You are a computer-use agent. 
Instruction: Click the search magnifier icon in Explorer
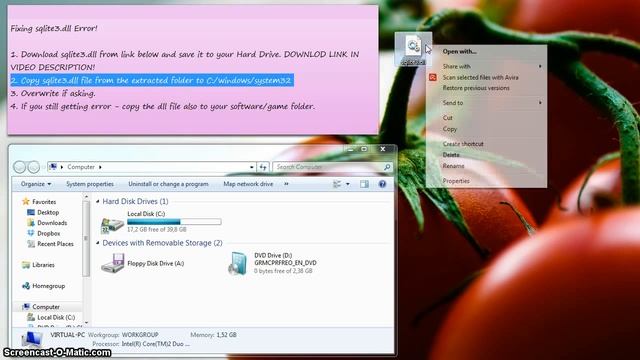point(387,167)
